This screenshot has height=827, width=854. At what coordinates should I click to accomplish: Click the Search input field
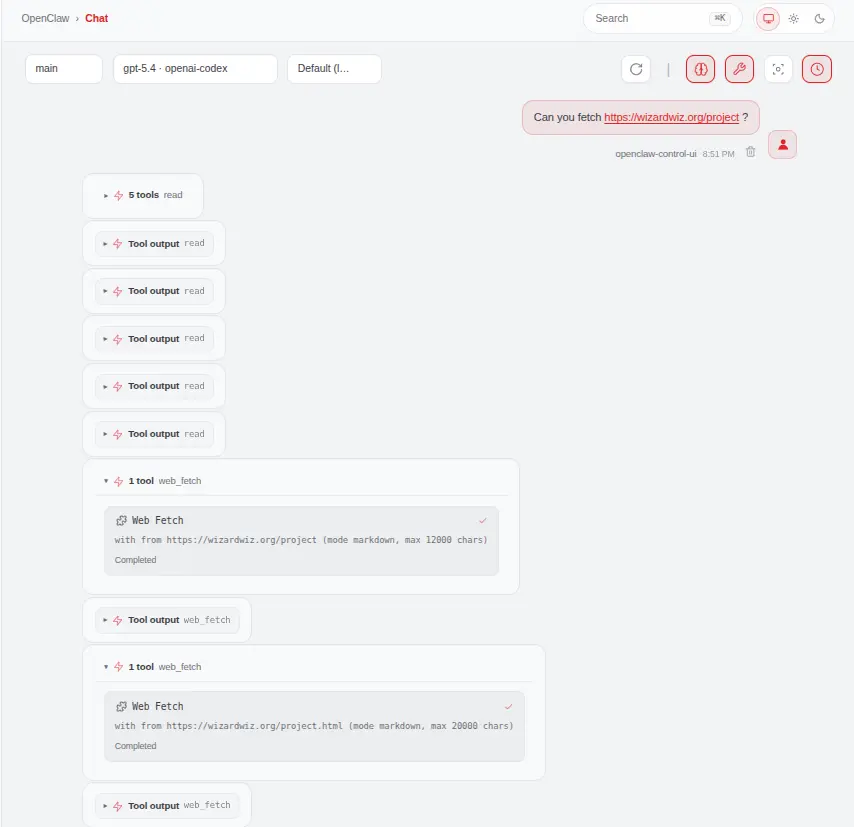tap(648, 18)
